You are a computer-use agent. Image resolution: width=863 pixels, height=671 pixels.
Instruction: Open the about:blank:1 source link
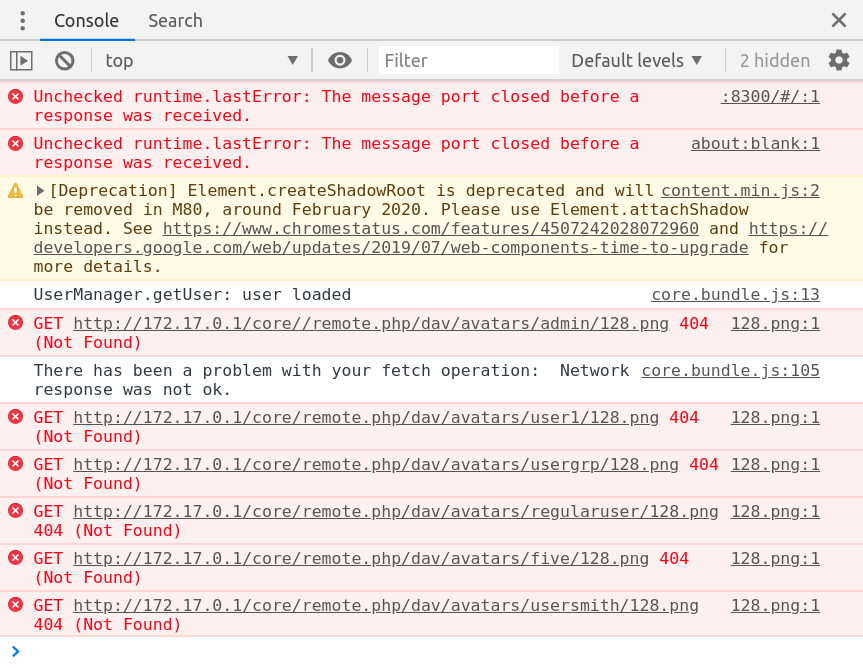point(754,143)
